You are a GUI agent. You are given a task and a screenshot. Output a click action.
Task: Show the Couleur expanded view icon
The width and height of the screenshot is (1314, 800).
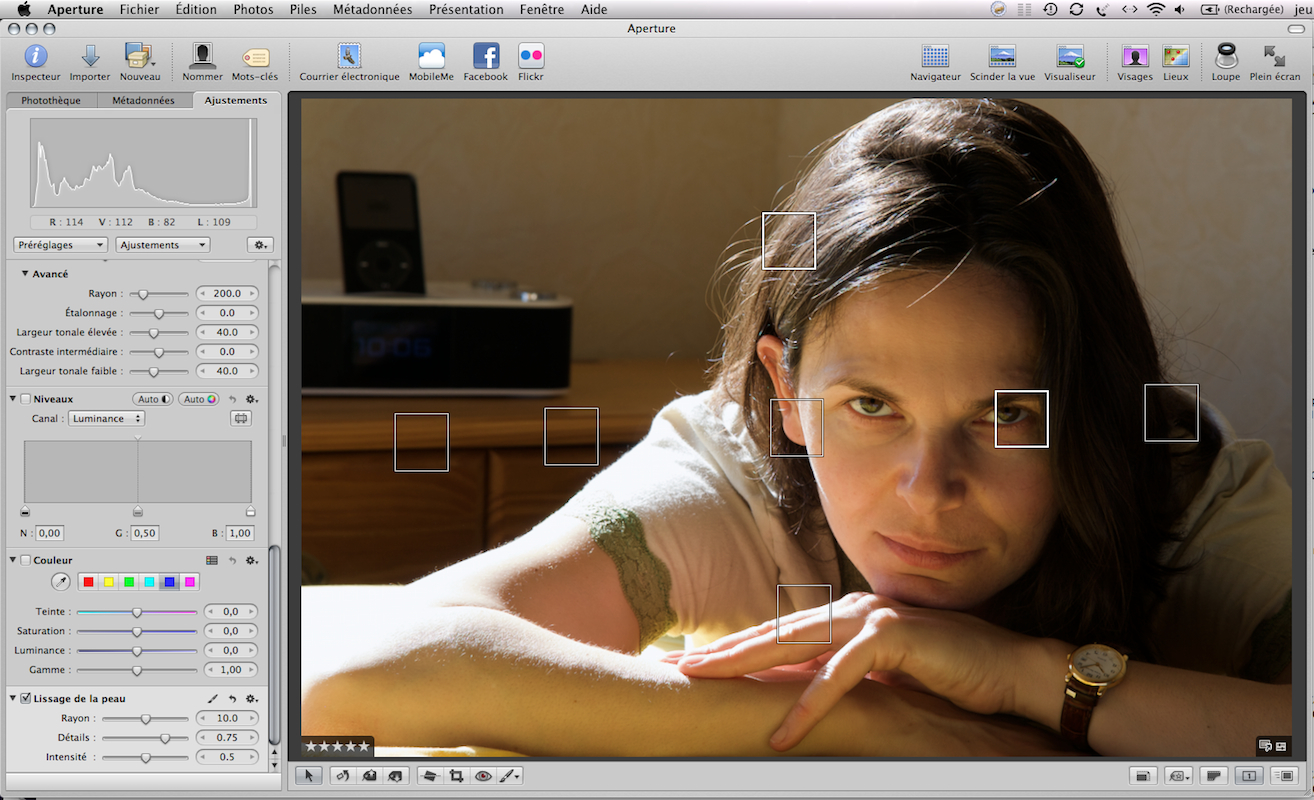click(212, 561)
